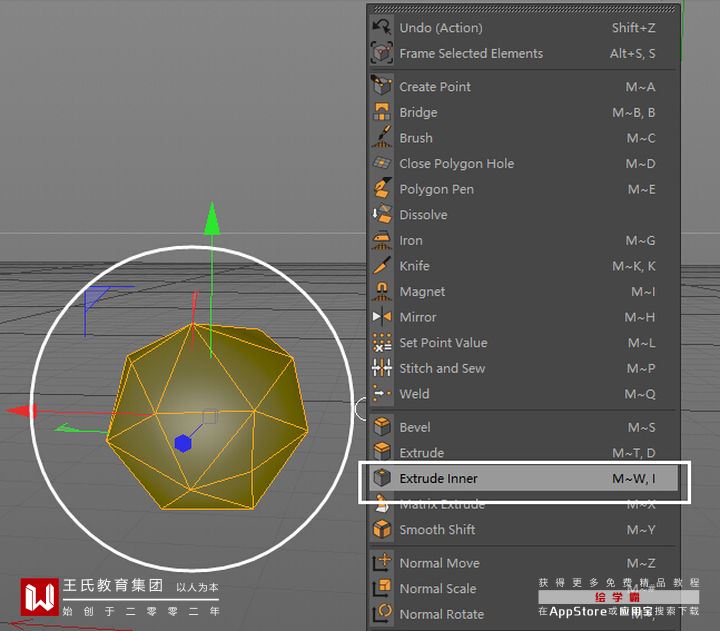Click the Create Point tool icon
This screenshot has height=631, width=720.
382,86
